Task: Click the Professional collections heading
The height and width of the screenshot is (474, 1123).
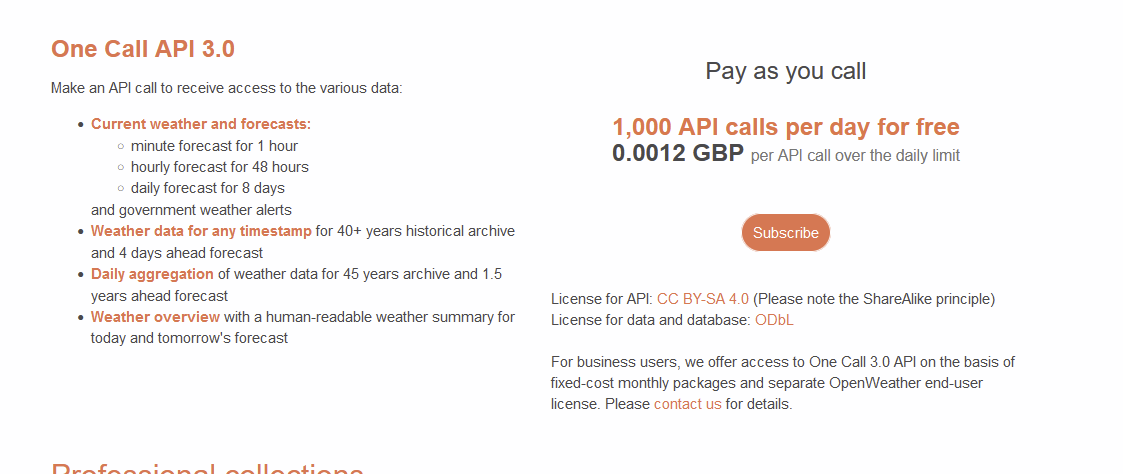Action: 207,468
